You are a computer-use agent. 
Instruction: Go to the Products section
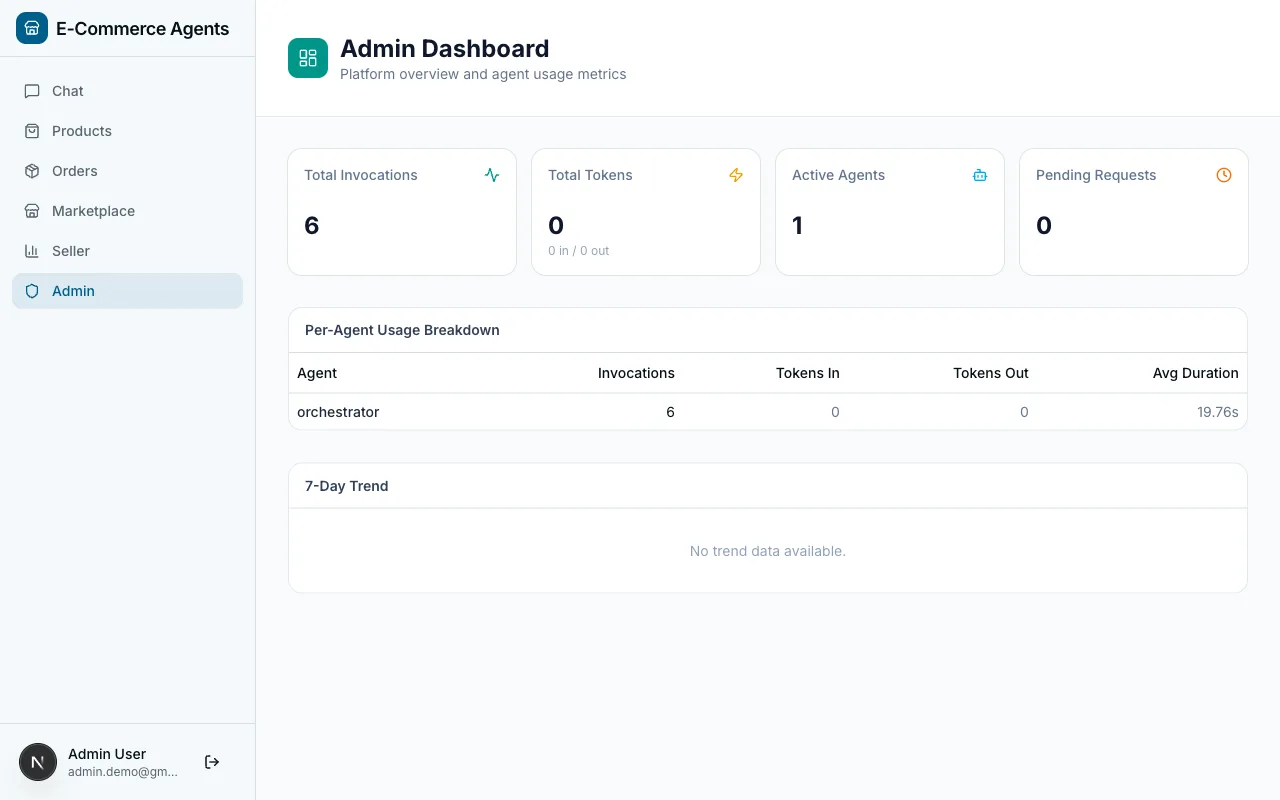[127, 131]
